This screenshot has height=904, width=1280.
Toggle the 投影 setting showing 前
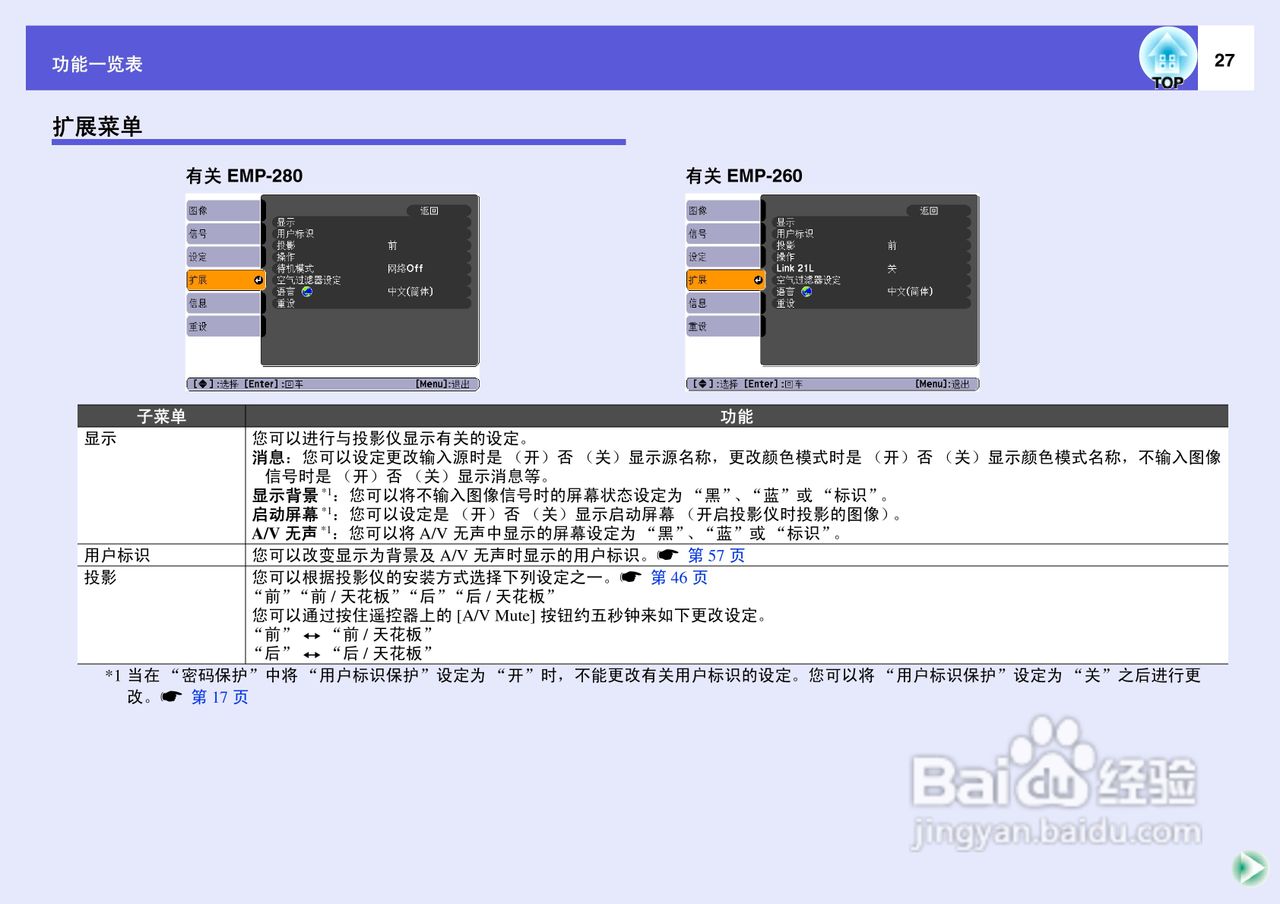coord(391,245)
